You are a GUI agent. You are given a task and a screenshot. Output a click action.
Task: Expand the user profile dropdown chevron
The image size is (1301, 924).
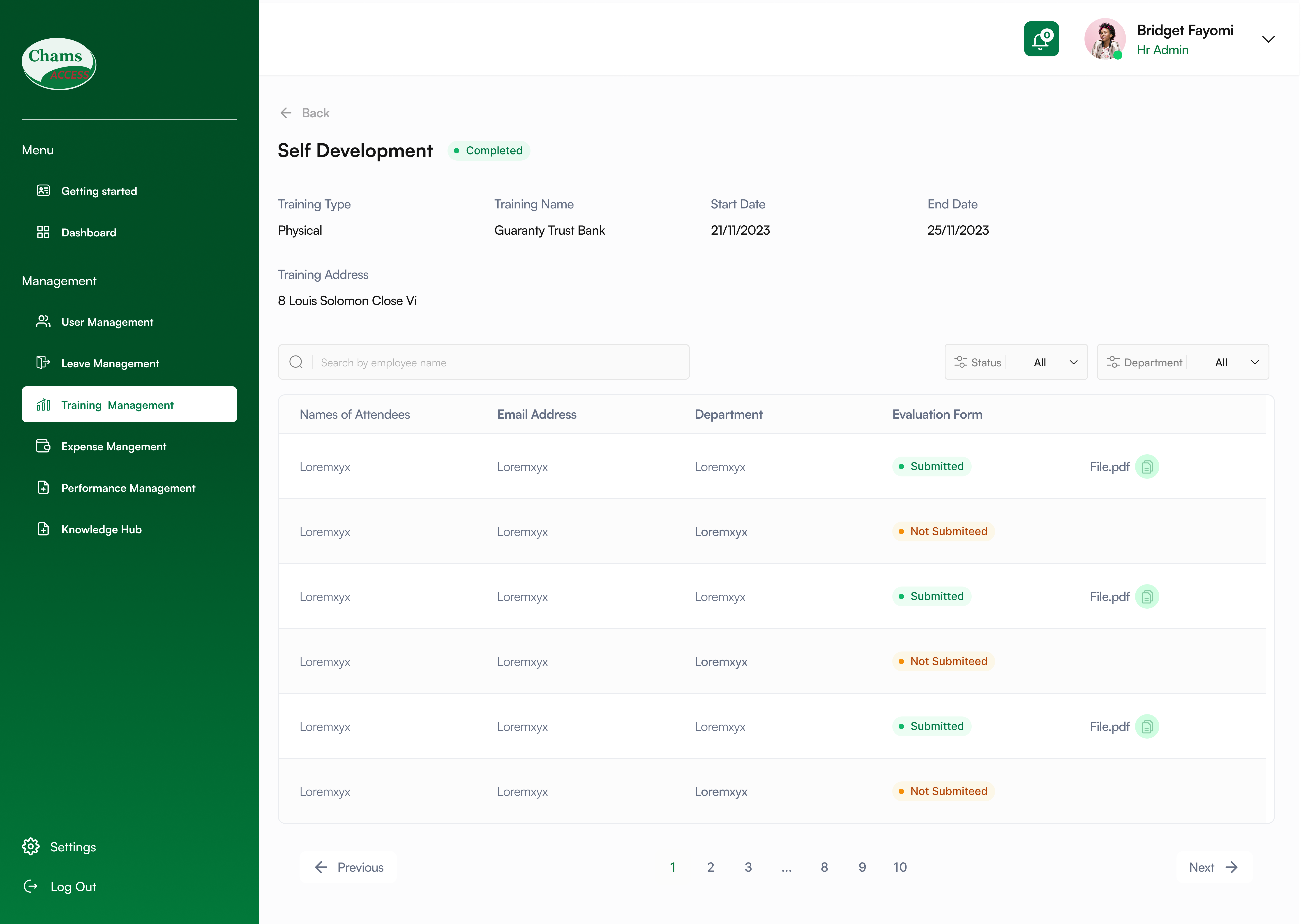[x=1268, y=39]
